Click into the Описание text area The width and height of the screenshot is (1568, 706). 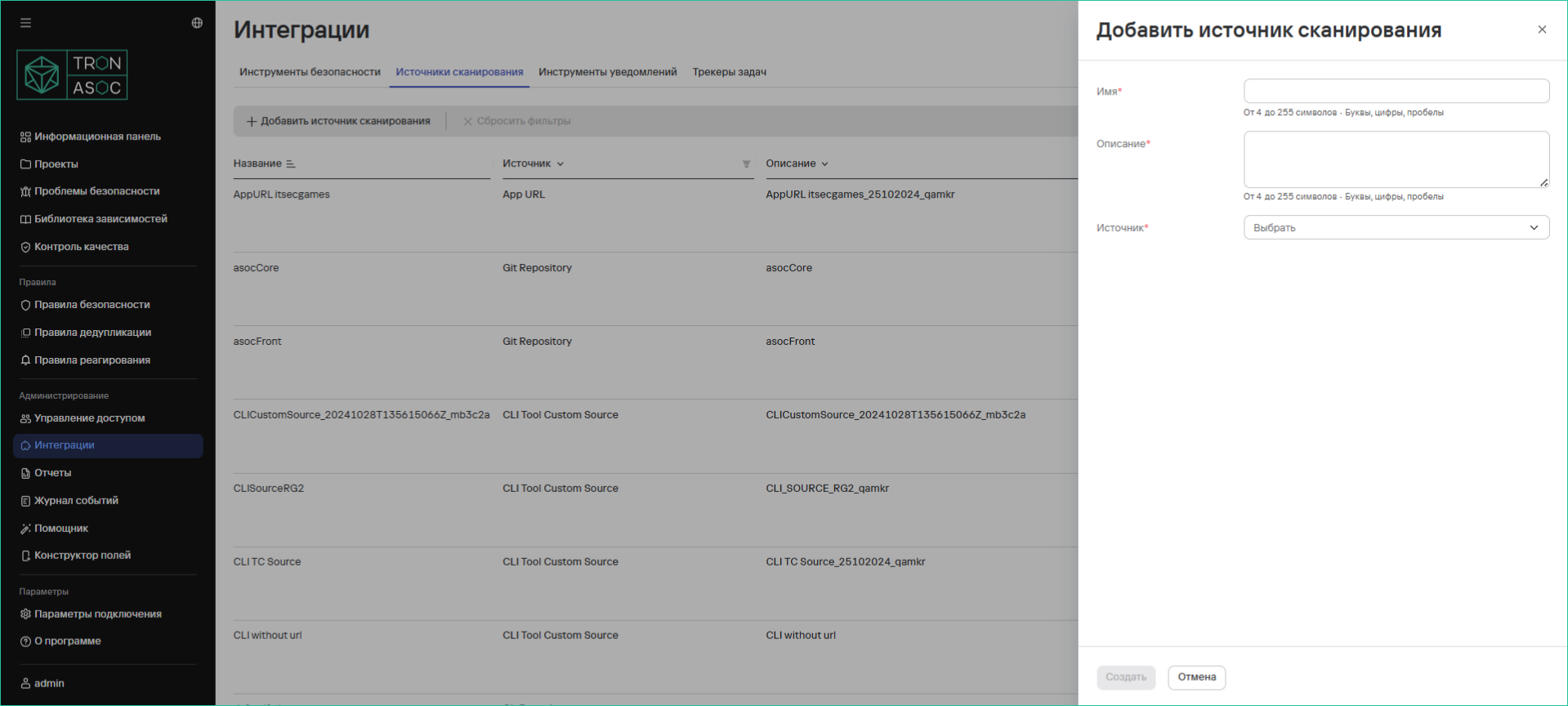(1396, 159)
